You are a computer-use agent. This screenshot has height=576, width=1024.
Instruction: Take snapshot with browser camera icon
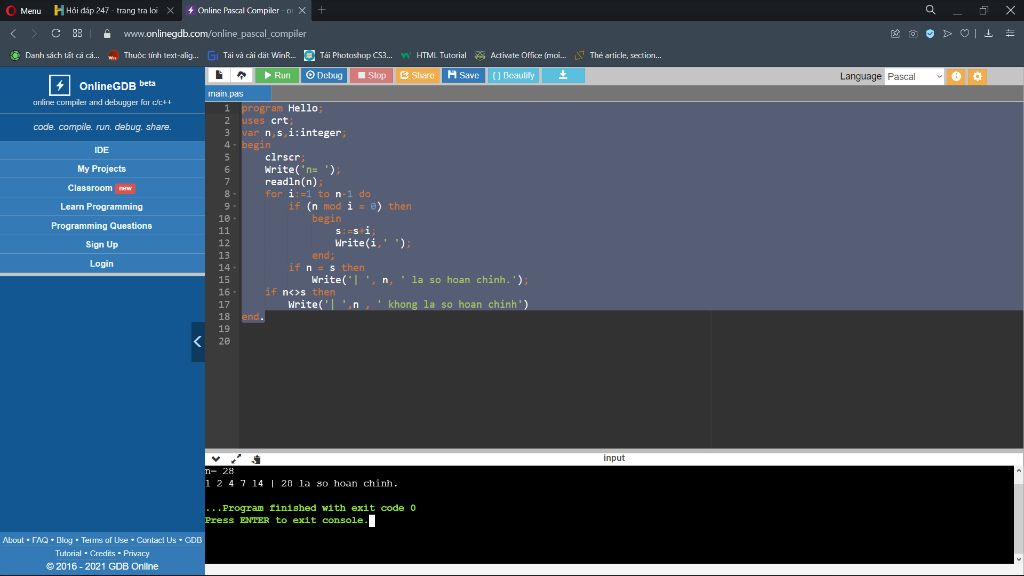coord(913,33)
